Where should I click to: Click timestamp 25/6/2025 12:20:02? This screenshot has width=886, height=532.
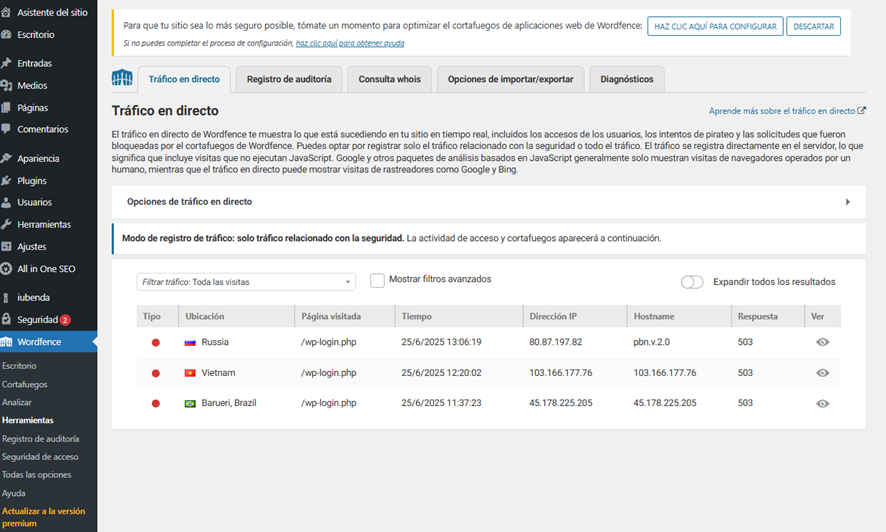click(x=441, y=373)
